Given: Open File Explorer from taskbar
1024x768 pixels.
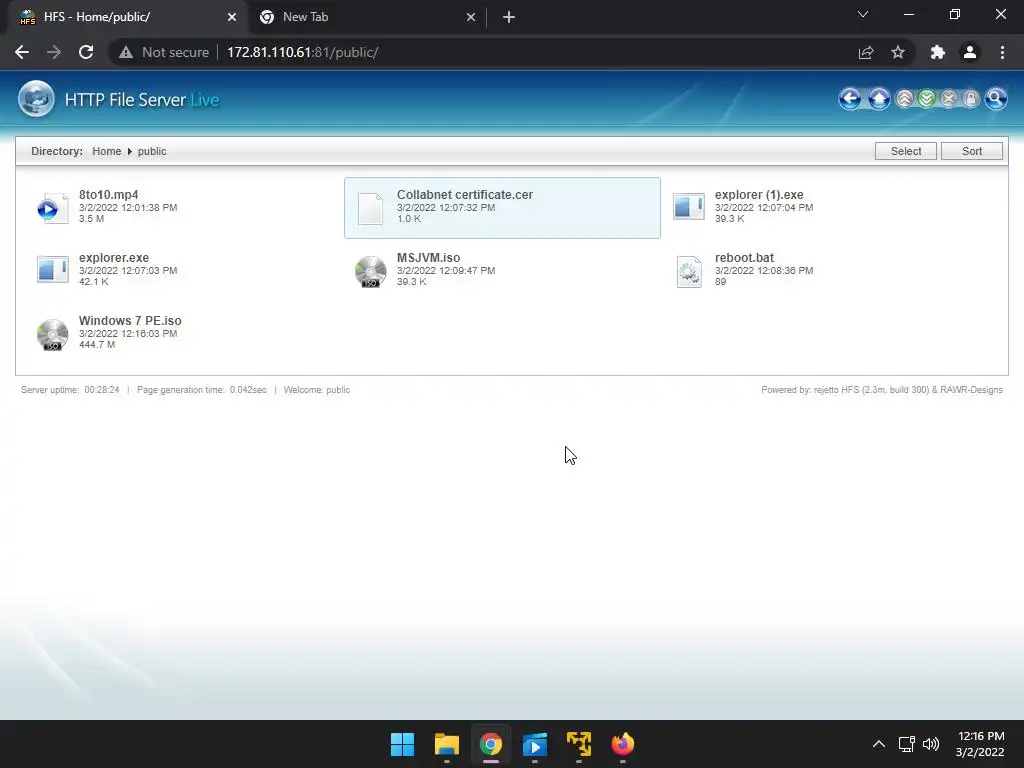Looking at the screenshot, I should pyautogui.click(x=447, y=744).
